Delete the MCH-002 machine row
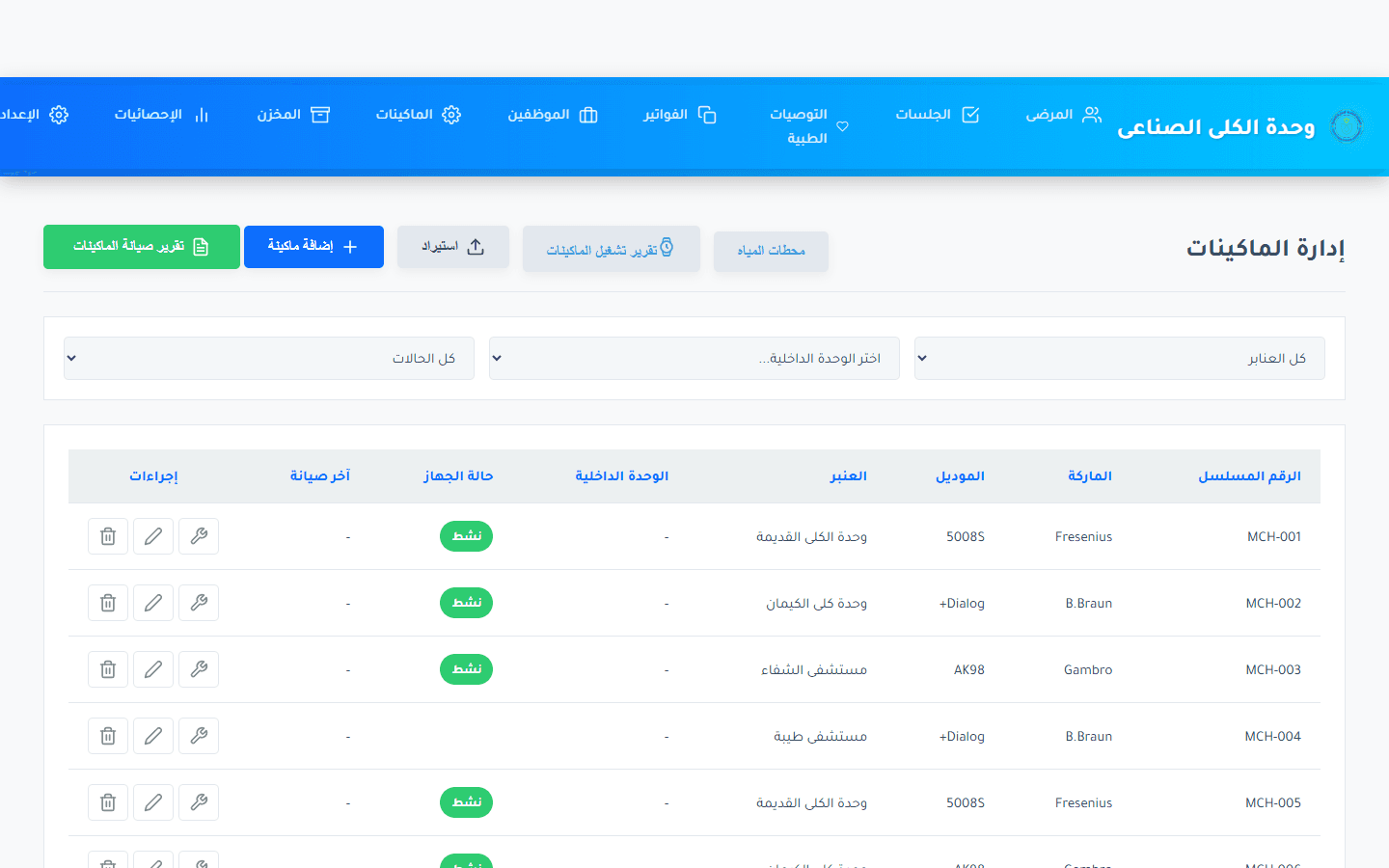This screenshot has height=868, width=1389. pyautogui.click(x=108, y=603)
